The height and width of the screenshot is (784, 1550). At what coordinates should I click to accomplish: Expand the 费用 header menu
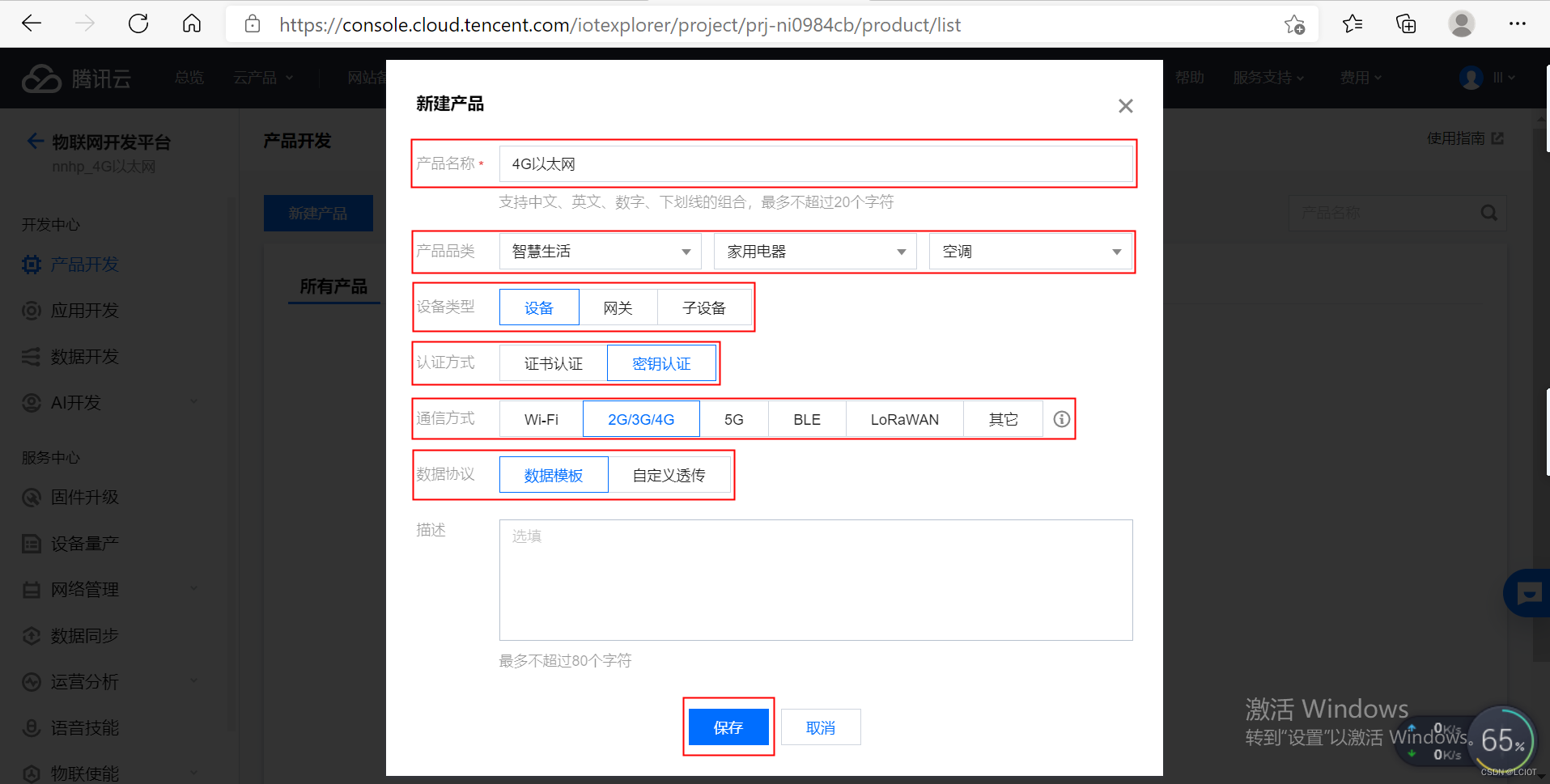coord(1361,78)
